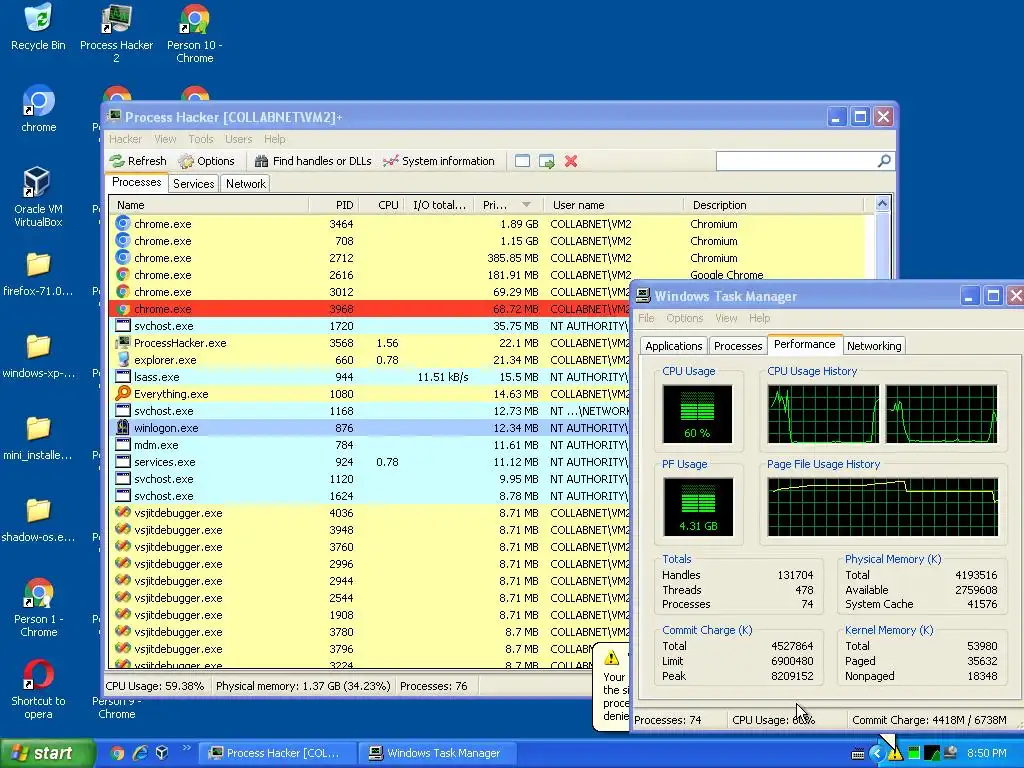Viewport: 1024px width, 768px height.
Task: Select Everything.exe process row
Action: 370,394
